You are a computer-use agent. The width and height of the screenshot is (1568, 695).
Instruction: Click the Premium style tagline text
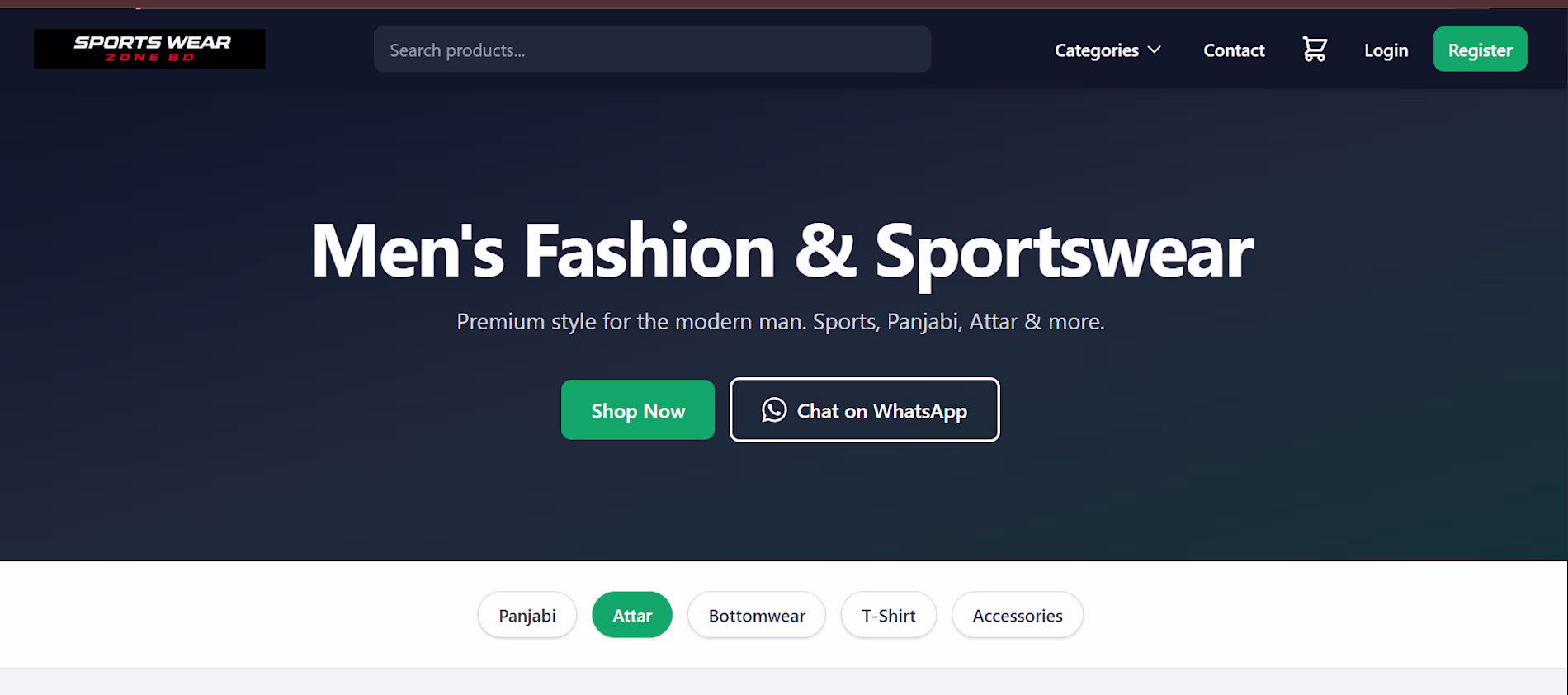tap(780, 322)
